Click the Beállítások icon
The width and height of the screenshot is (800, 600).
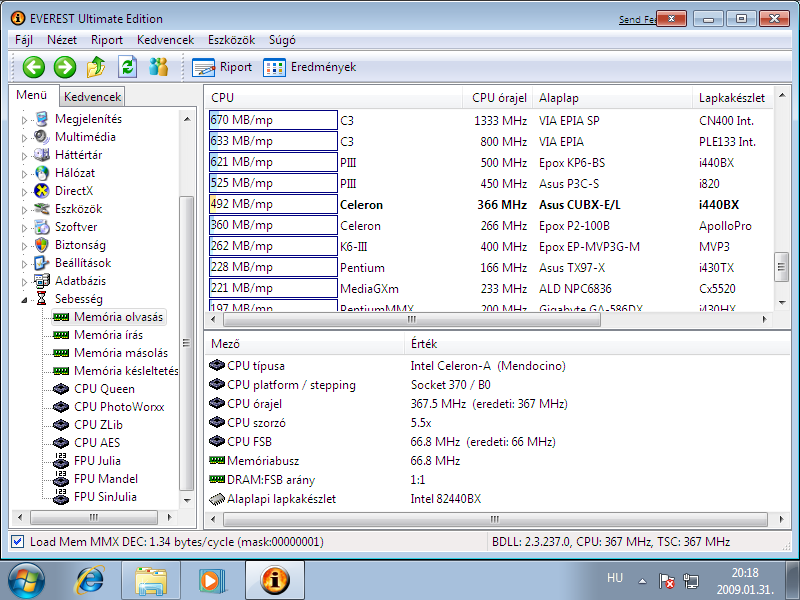click(42, 263)
